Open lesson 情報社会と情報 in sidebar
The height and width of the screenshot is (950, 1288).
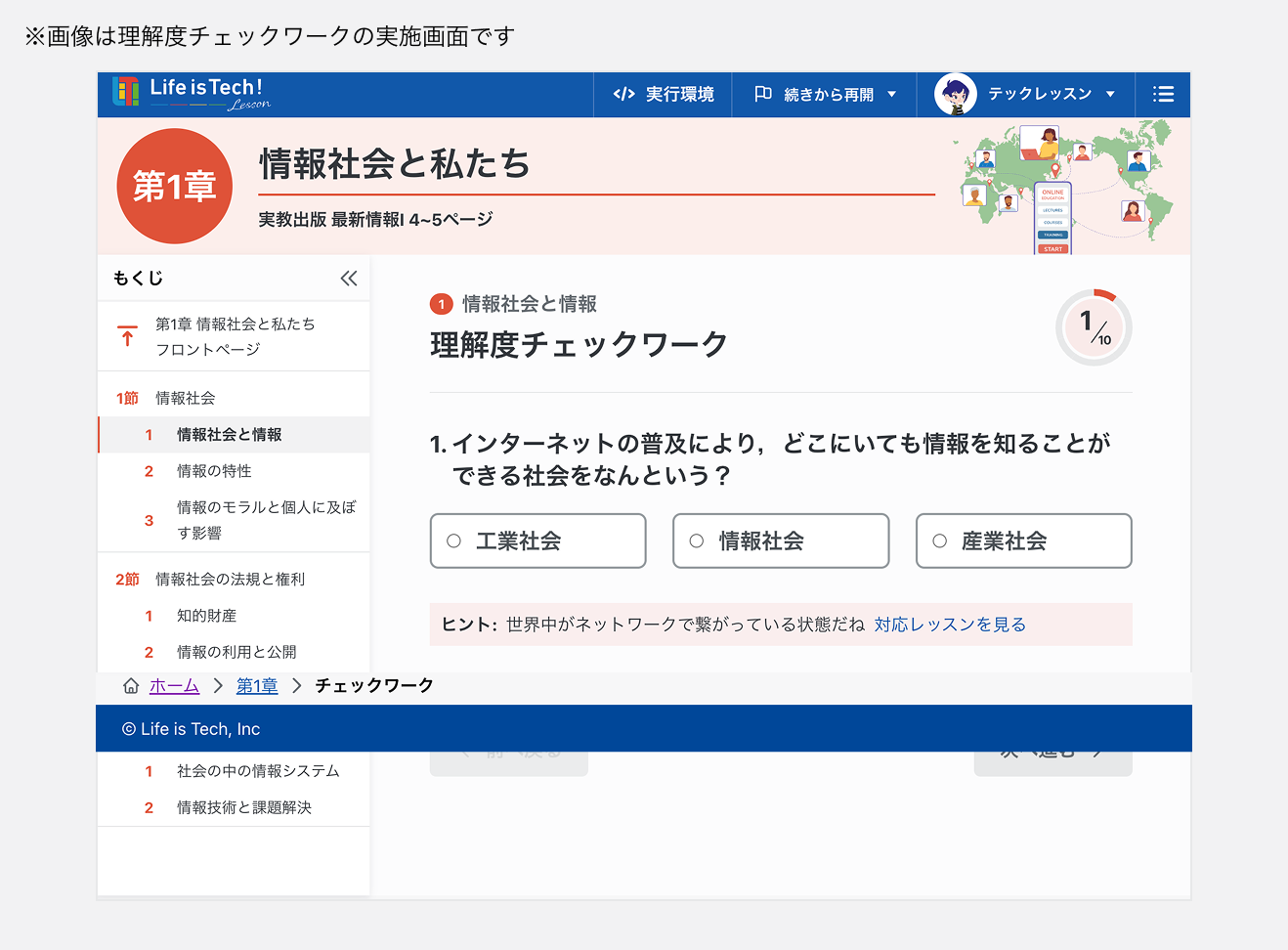coord(235,435)
